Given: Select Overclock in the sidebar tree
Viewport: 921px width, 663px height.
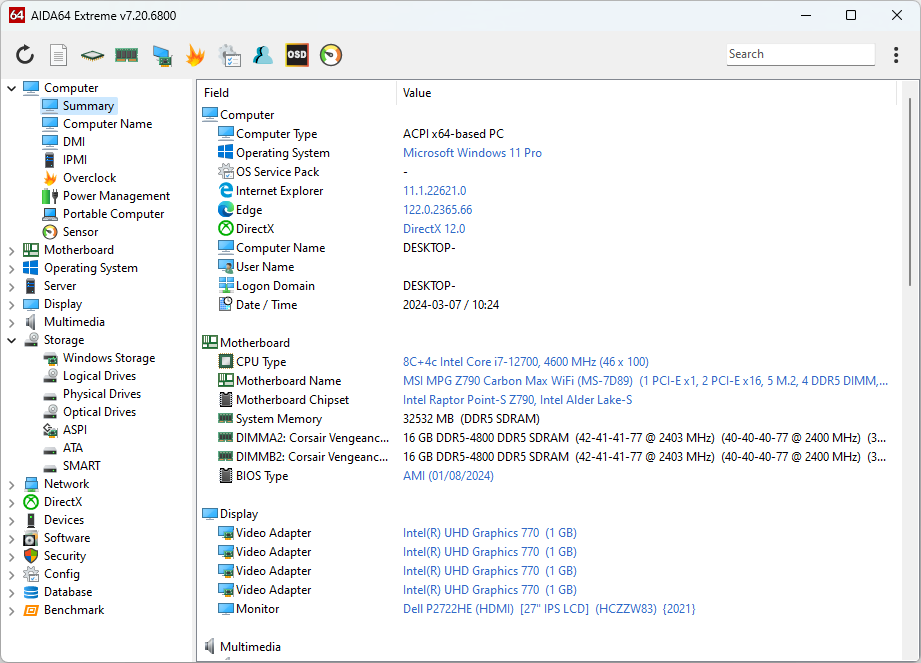Looking at the screenshot, I should click(89, 178).
